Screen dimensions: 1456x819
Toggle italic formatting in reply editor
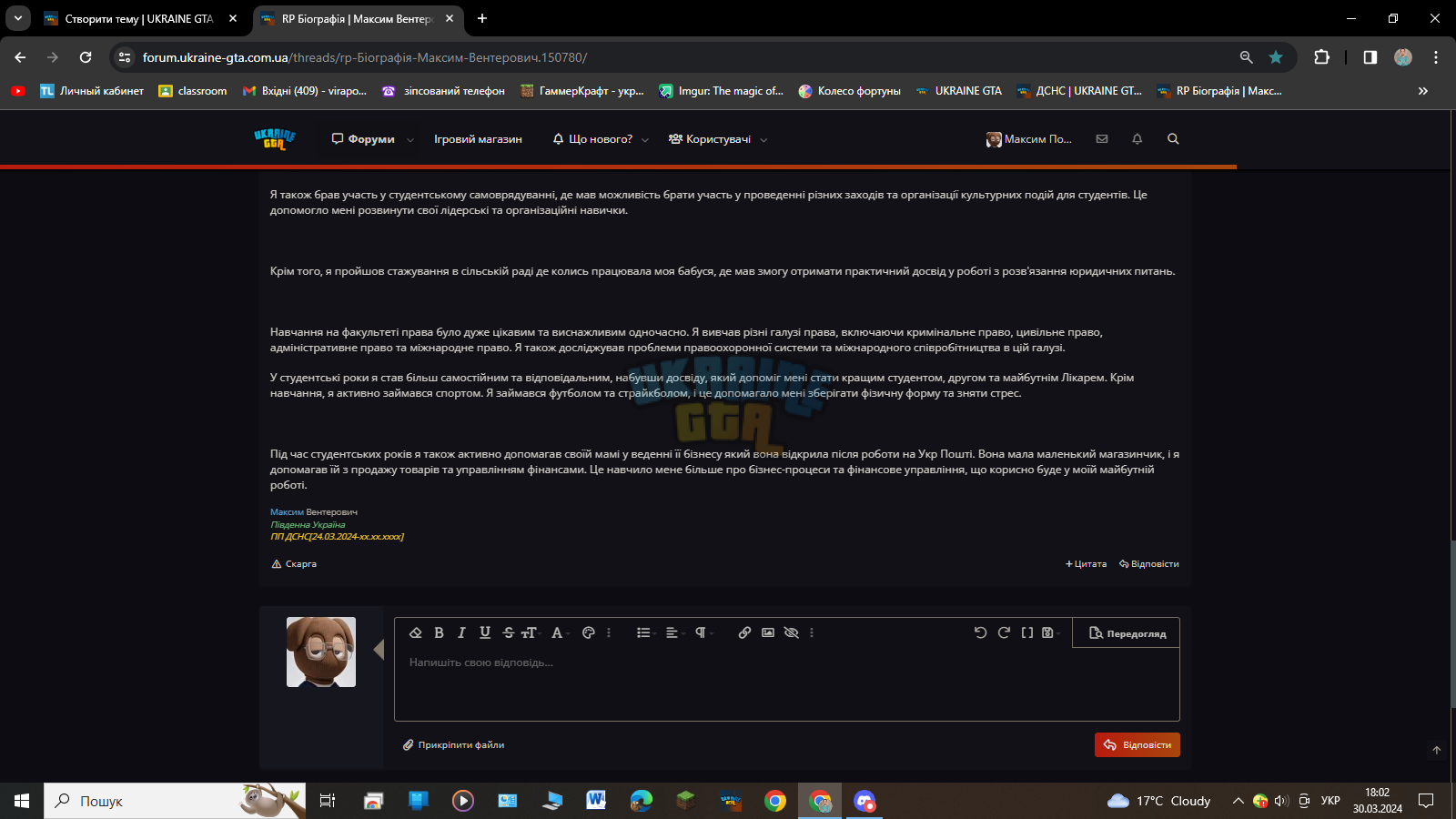461,632
